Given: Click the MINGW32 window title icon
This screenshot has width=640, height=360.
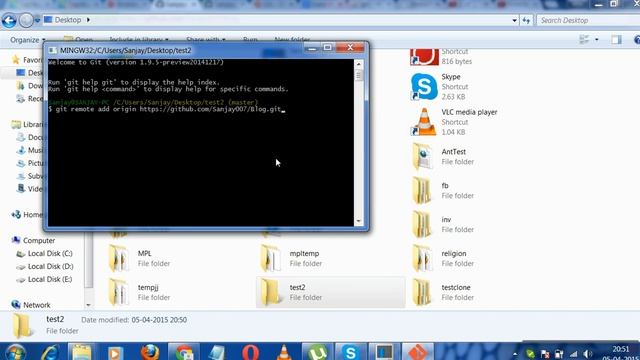Looking at the screenshot, I should point(52,51).
